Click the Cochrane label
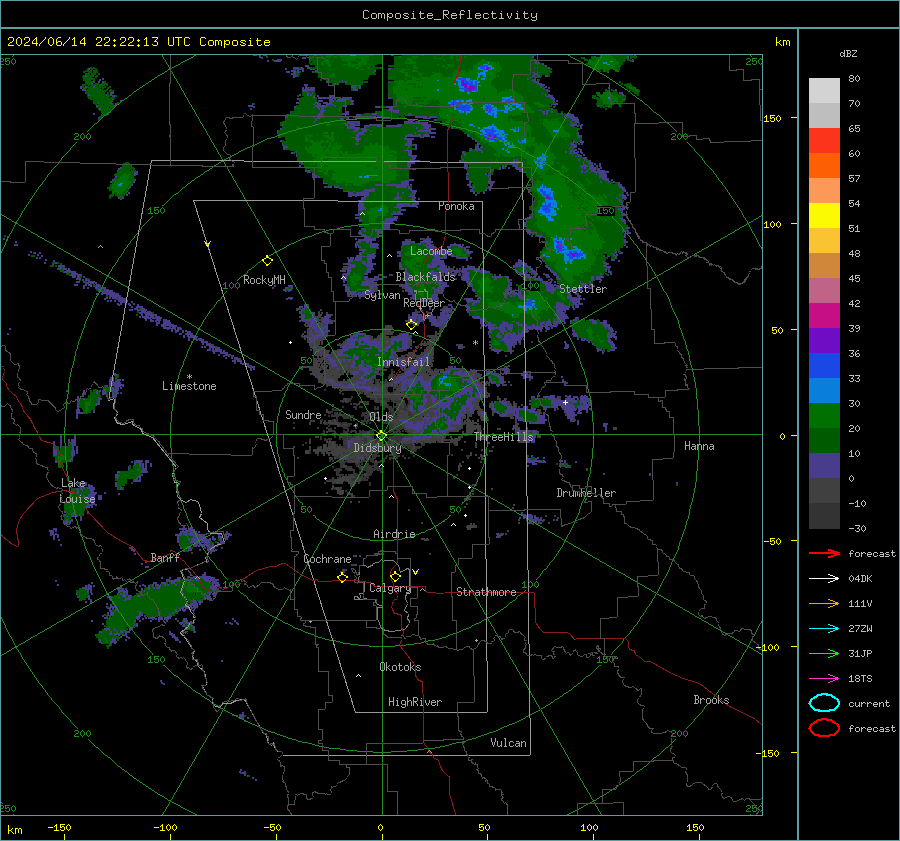 [x=327, y=559]
